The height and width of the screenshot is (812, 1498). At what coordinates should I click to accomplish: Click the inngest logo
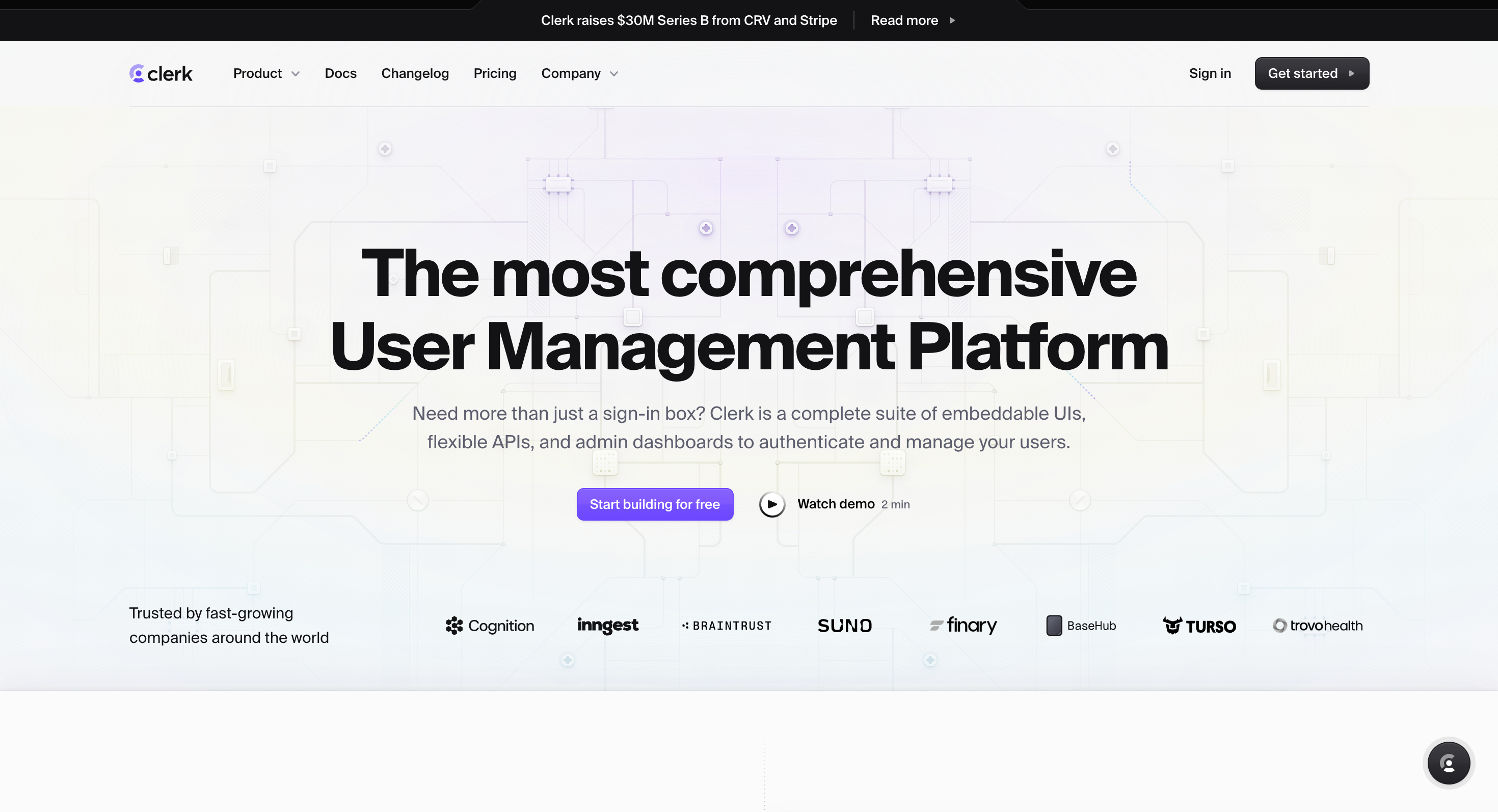click(608, 626)
